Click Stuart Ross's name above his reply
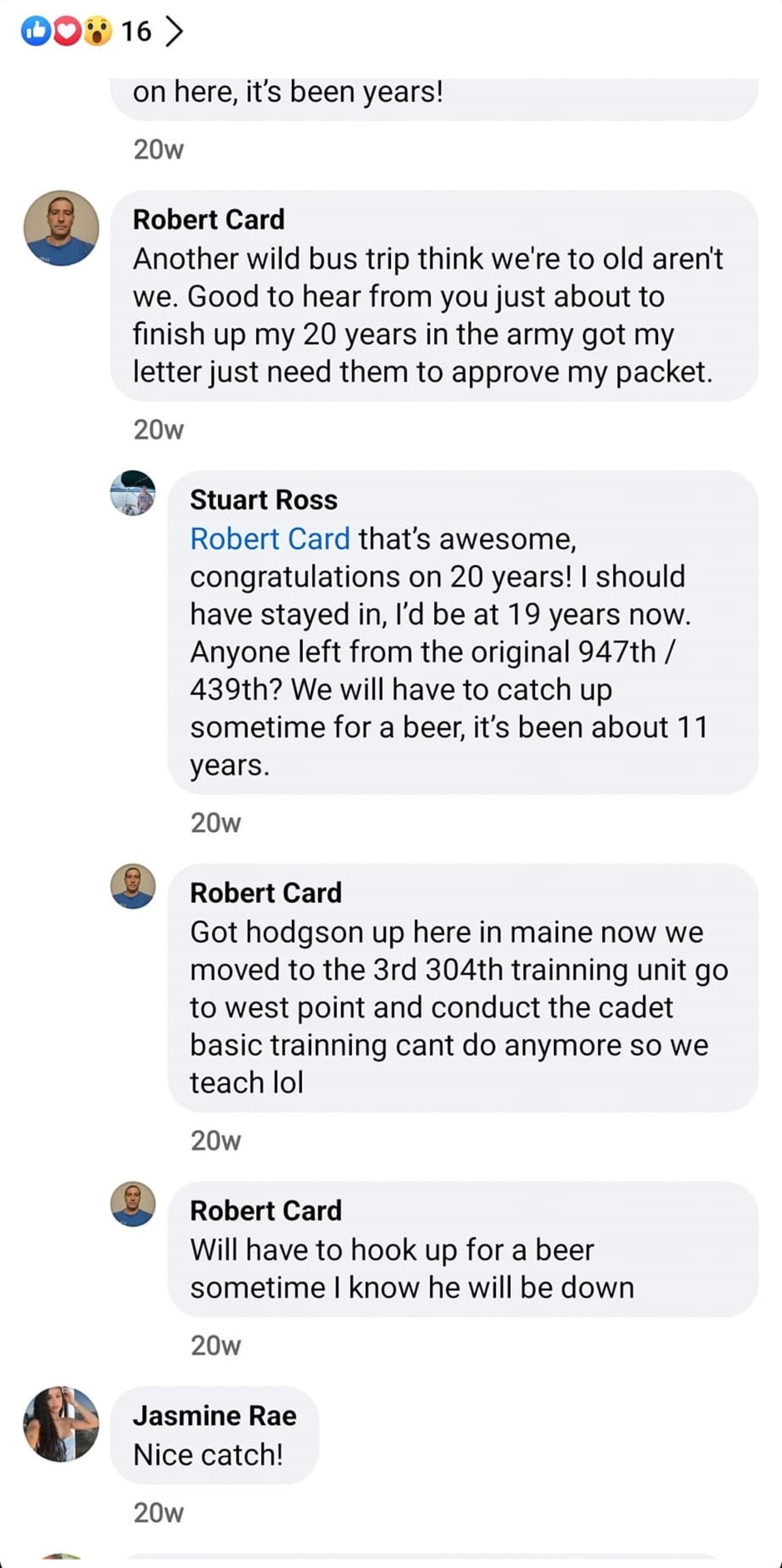This screenshot has width=782, height=1568. [263, 499]
